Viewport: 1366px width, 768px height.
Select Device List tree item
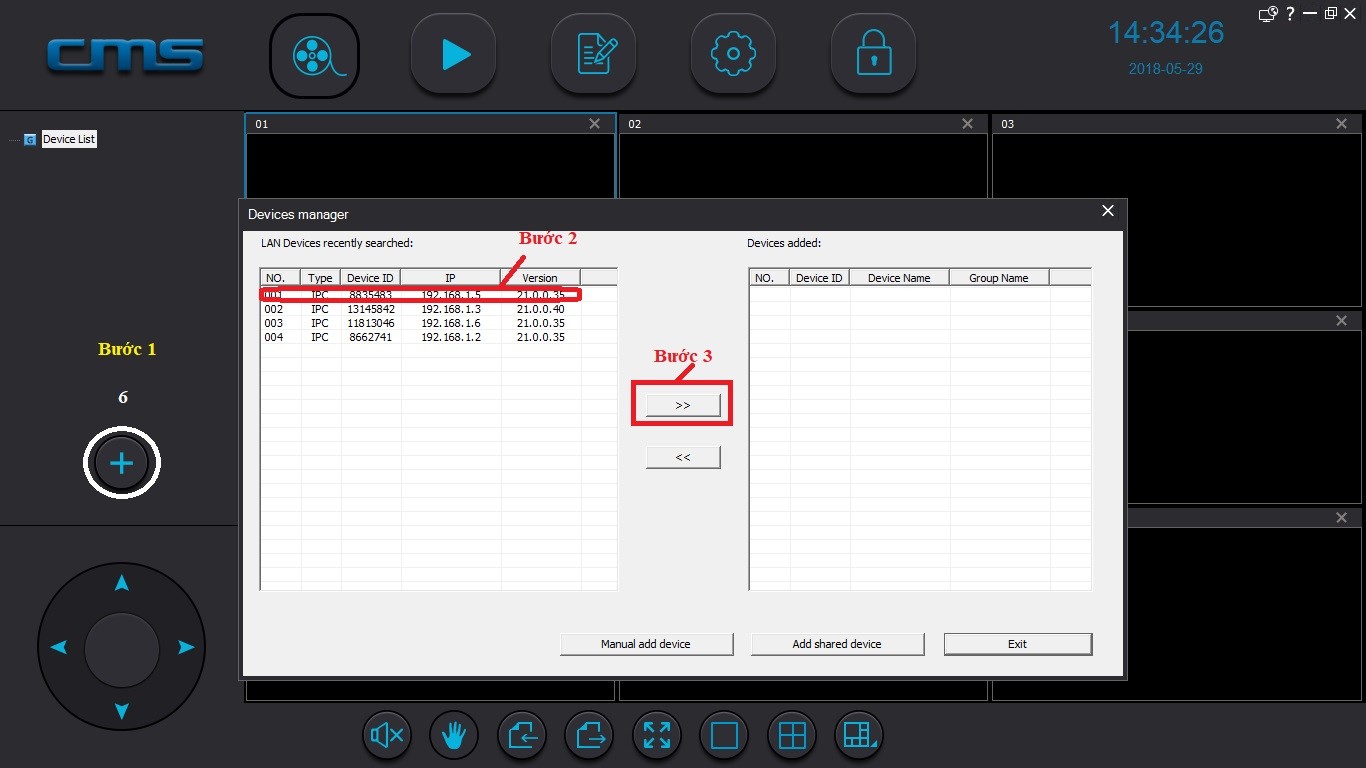pyautogui.click(x=69, y=139)
